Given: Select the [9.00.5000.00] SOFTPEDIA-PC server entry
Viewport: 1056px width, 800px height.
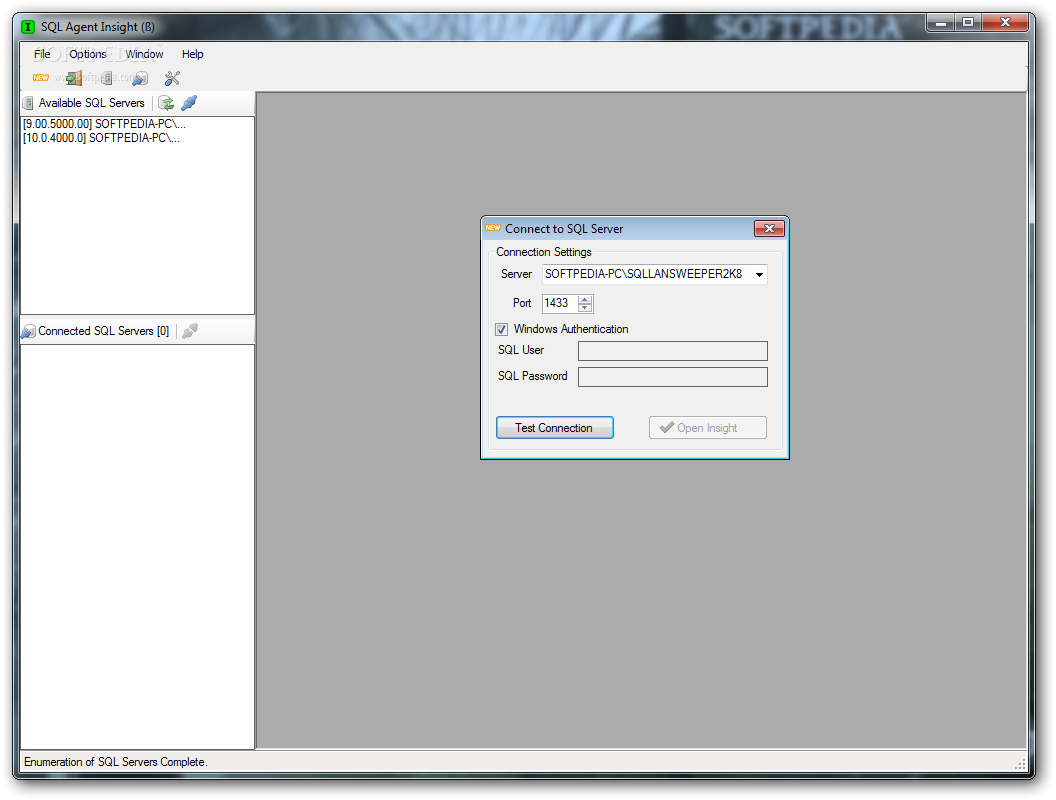Looking at the screenshot, I should [x=104, y=124].
